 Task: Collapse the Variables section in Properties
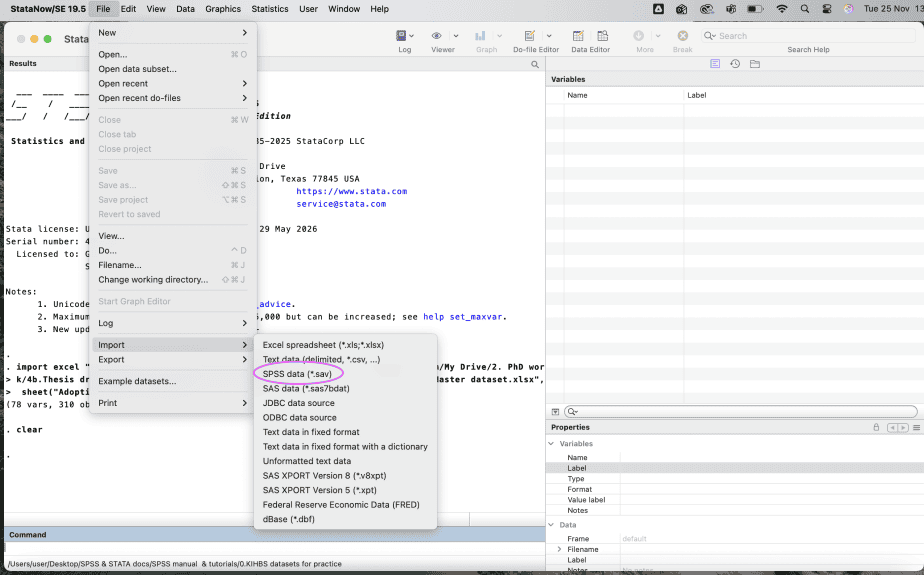551,443
